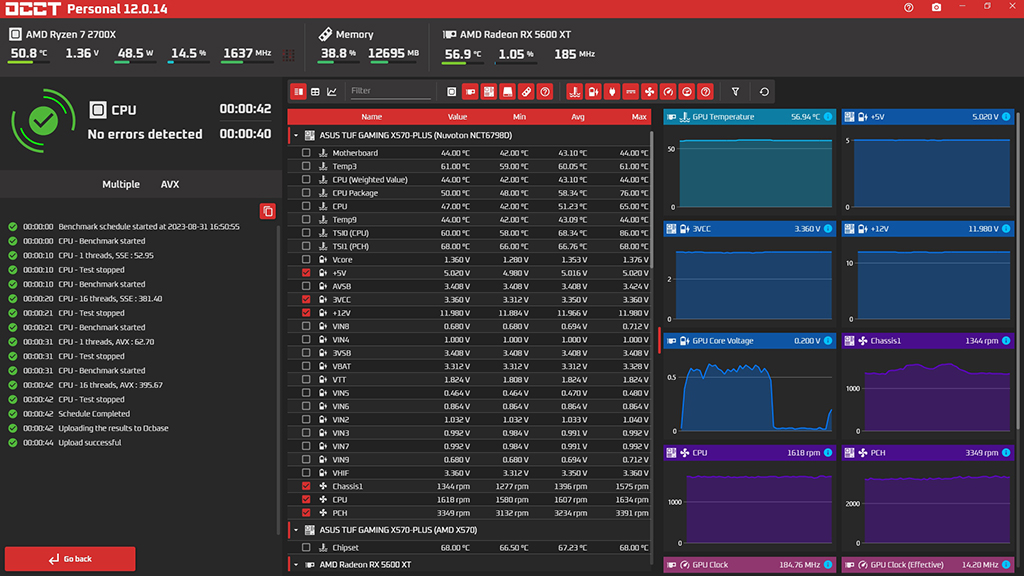Collapse the AMD X570 sensor group
The image size is (1024, 576).
click(296, 530)
